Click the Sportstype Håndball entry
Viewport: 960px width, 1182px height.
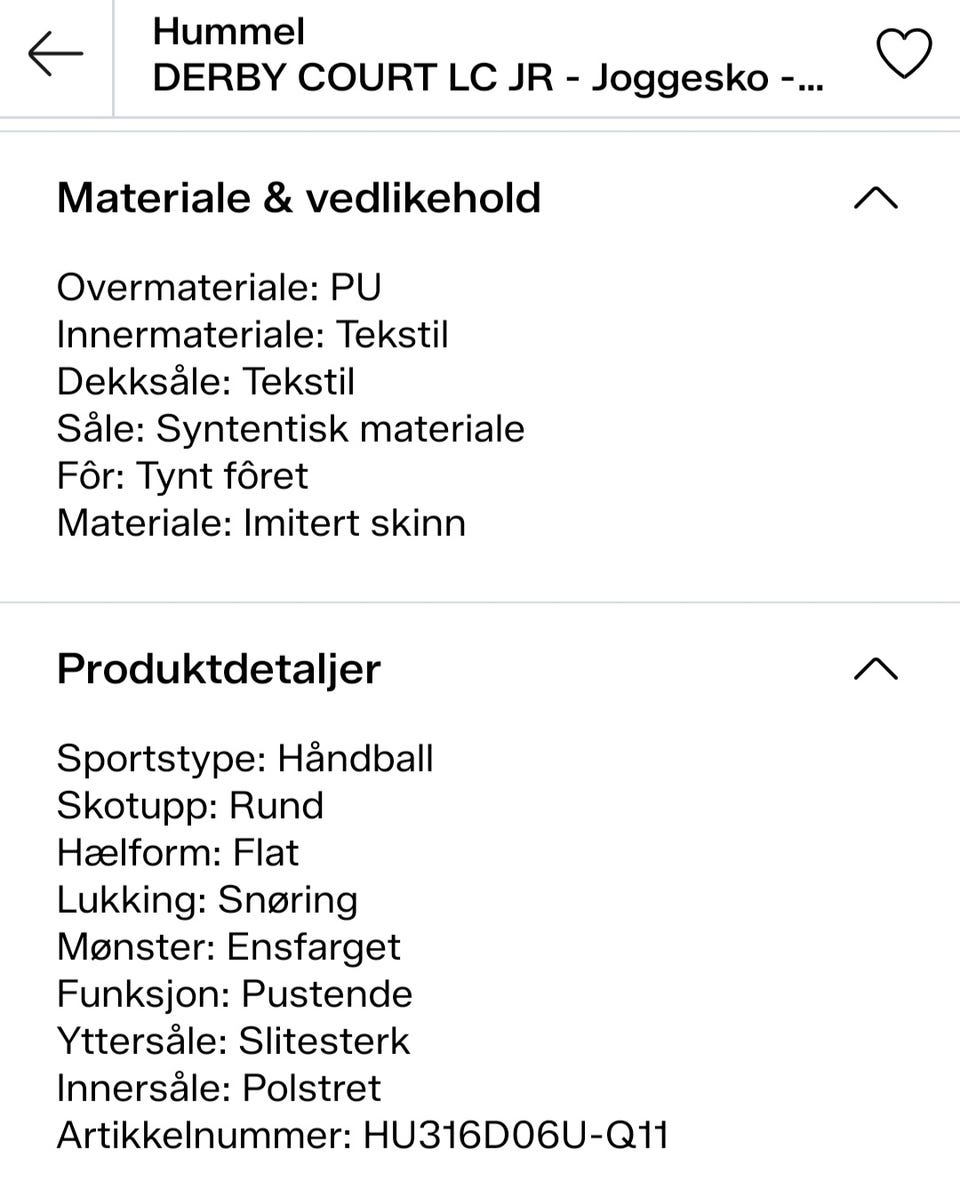coord(245,758)
